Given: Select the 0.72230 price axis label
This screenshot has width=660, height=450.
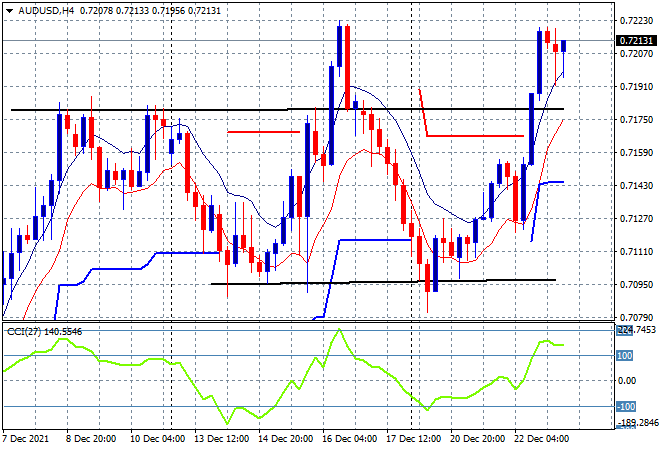Looking at the screenshot, I should pyautogui.click(x=636, y=21).
